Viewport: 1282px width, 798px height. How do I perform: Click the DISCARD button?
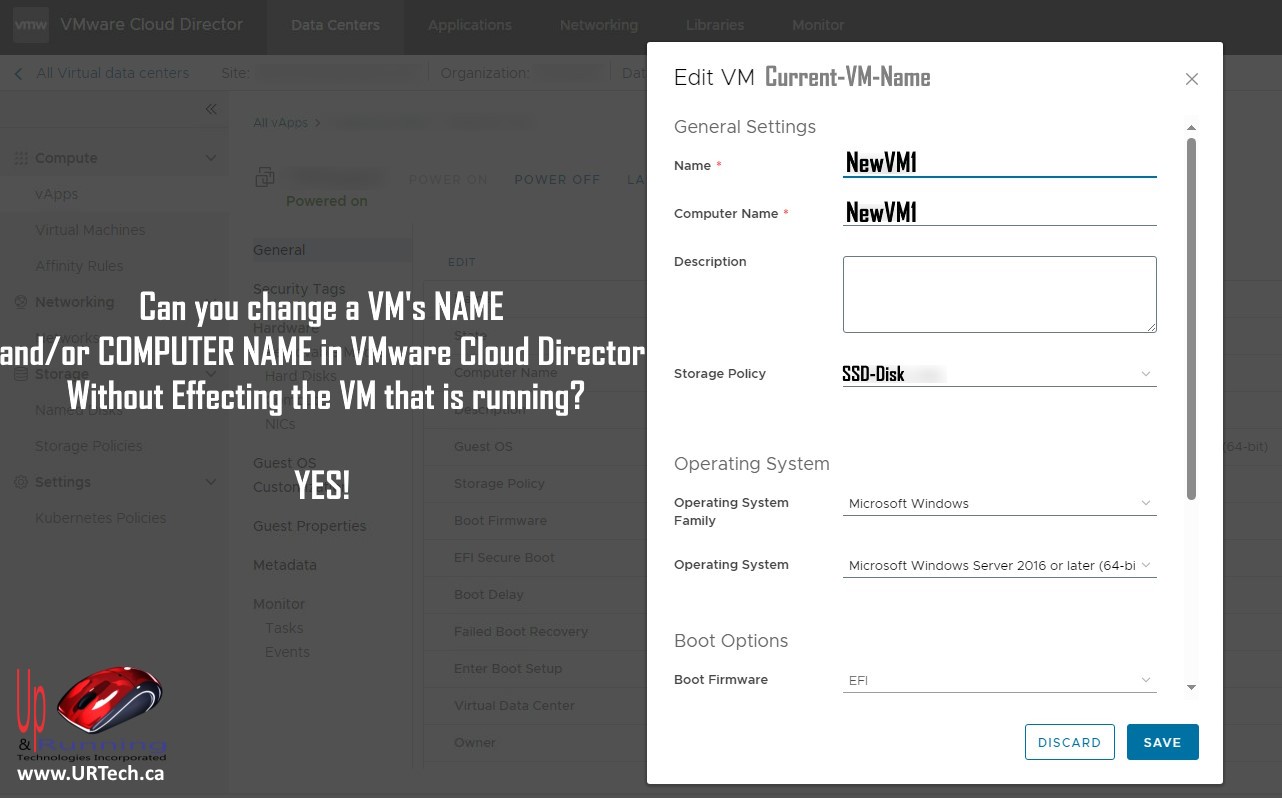point(1069,742)
